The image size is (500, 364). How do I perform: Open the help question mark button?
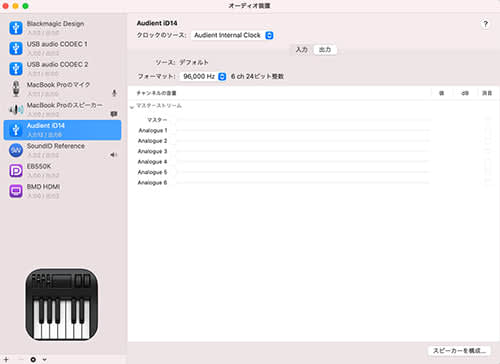[x=485, y=24]
